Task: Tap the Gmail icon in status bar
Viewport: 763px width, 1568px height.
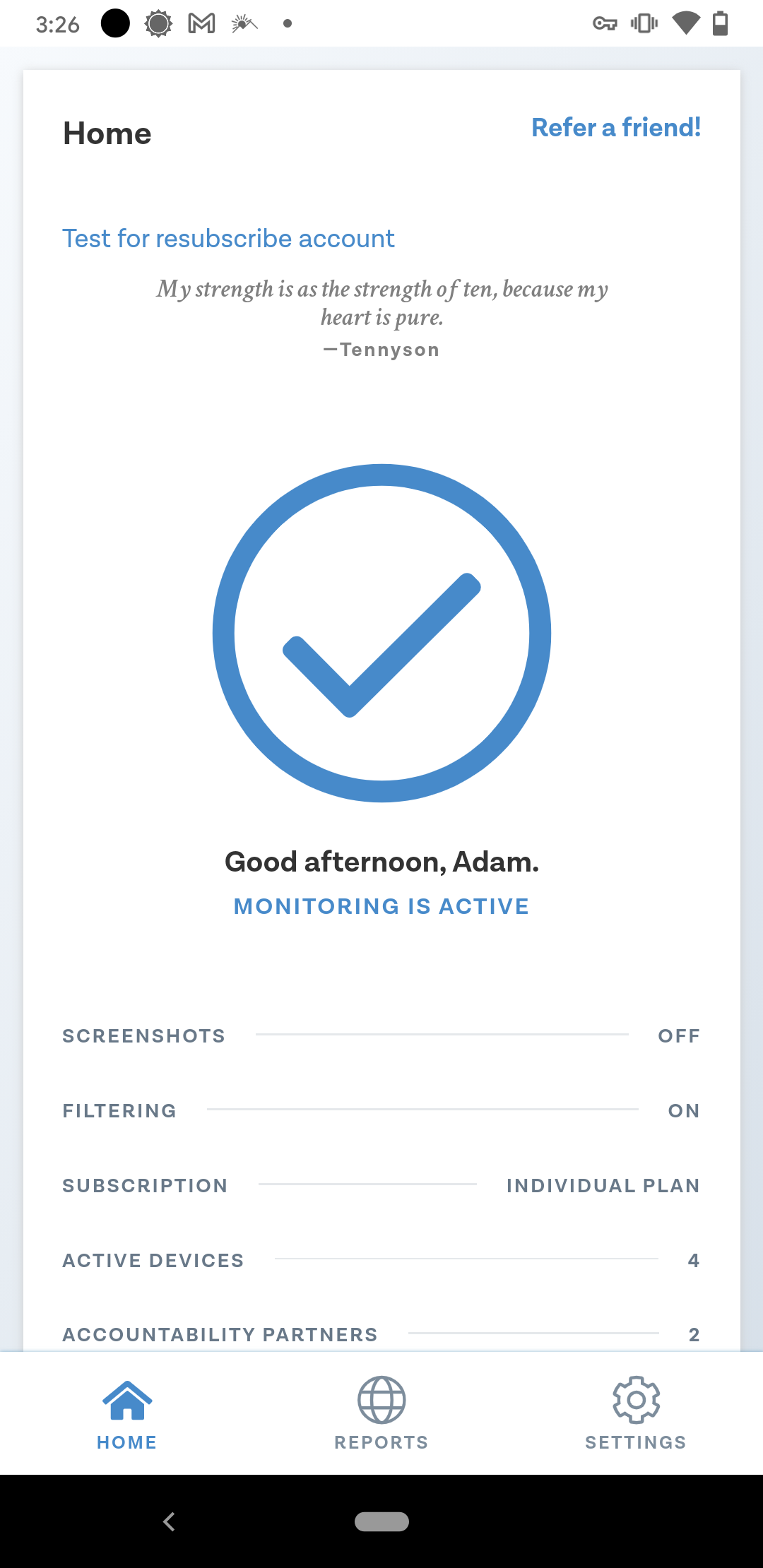Action: (201, 24)
